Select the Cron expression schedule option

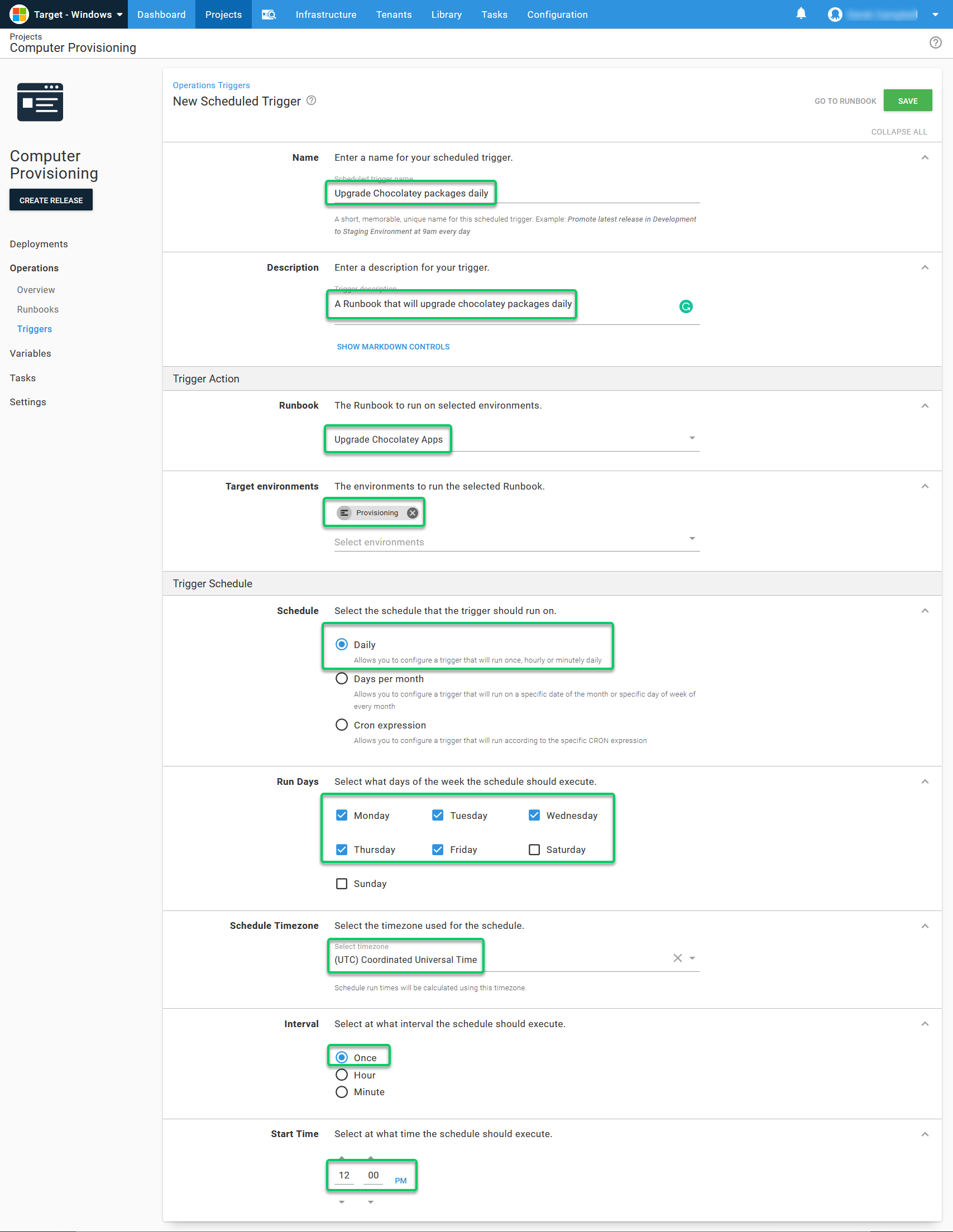click(x=341, y=725)
